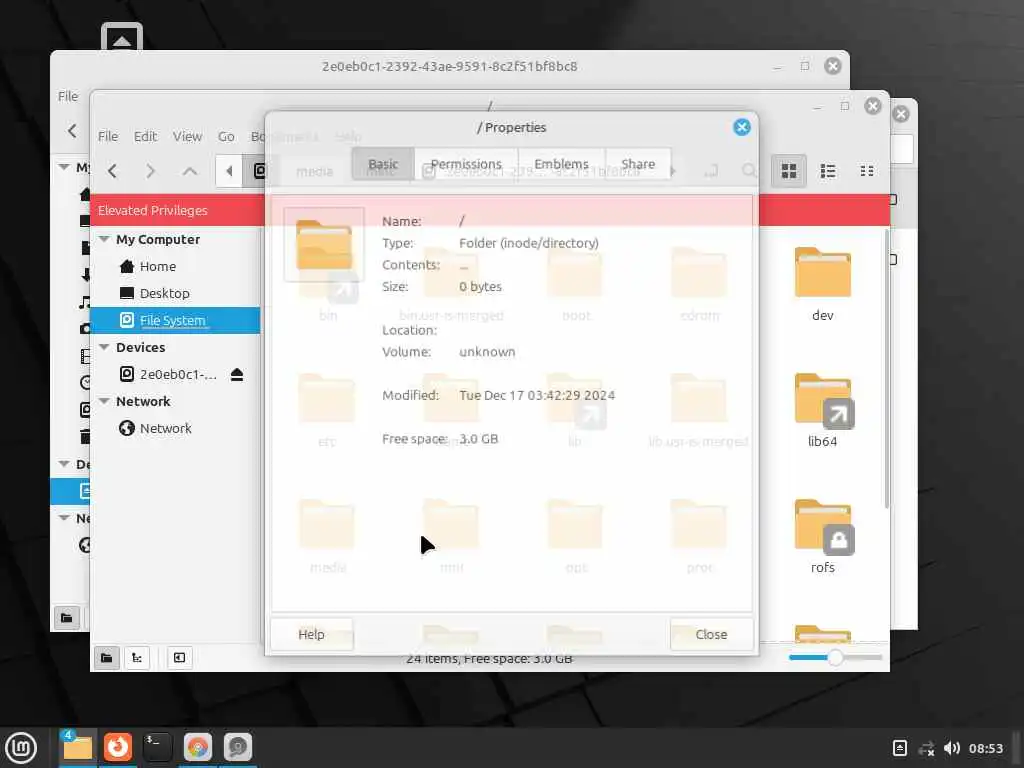This screenshot has height=768, width=1024.
Task: Click the clock showing 08:53
Action: point(985,748)
